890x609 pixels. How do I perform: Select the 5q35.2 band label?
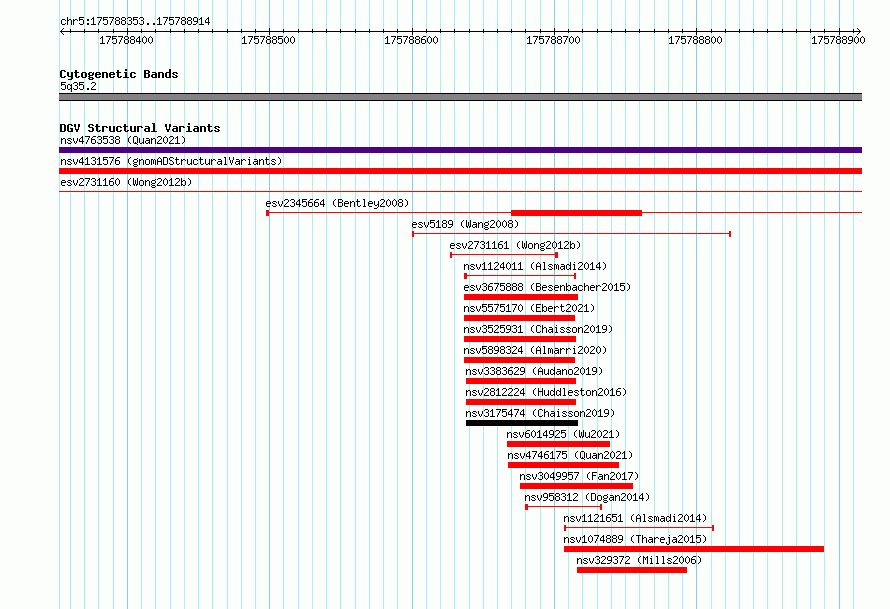click(x=78, y=86)
